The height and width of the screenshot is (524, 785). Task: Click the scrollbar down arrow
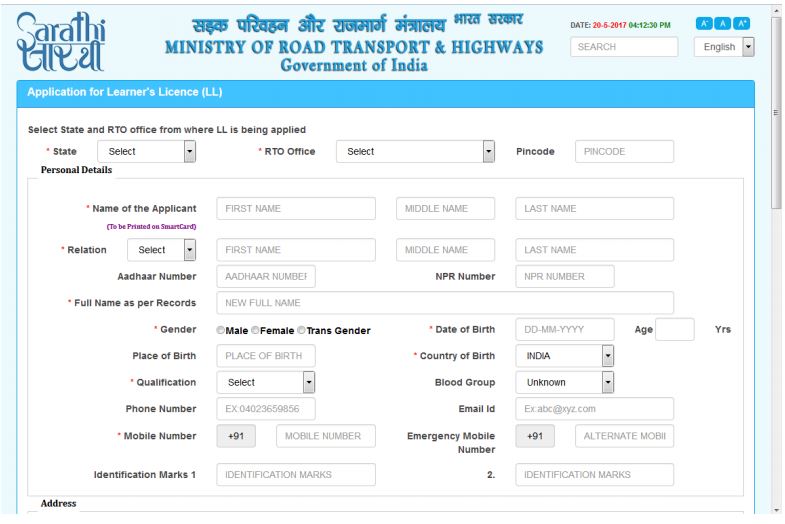point(776,510)
